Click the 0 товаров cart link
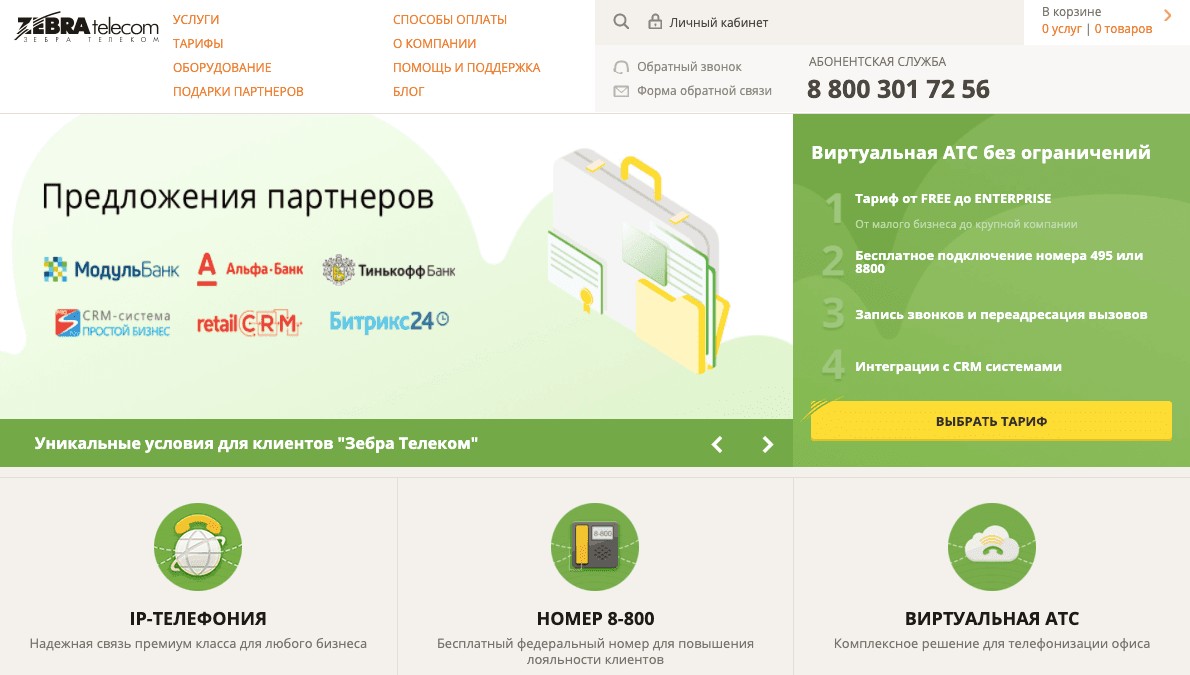The image size is (1190, 675). [x=1123, y=29]
